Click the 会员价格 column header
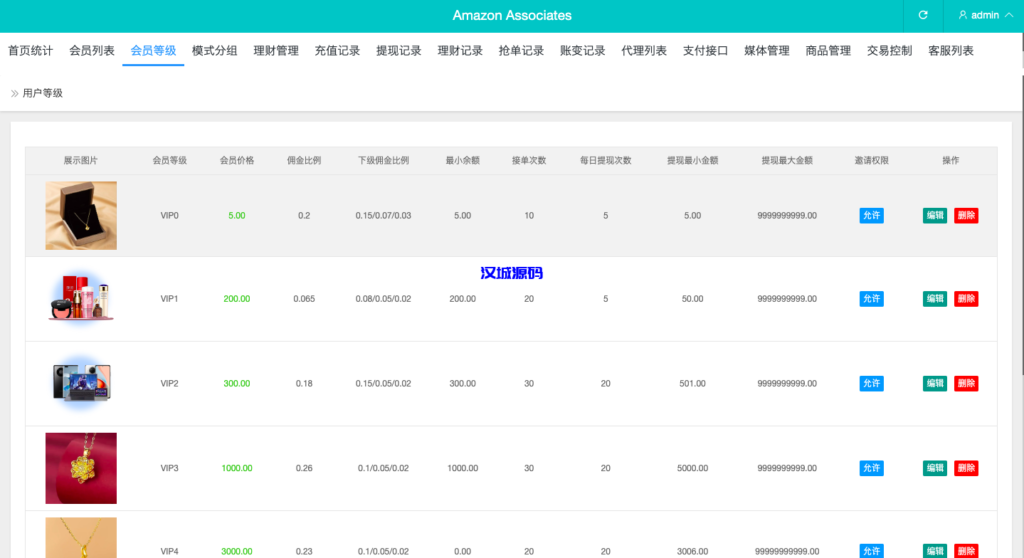This screenshot has height=558, width=1024. (237, 161)
